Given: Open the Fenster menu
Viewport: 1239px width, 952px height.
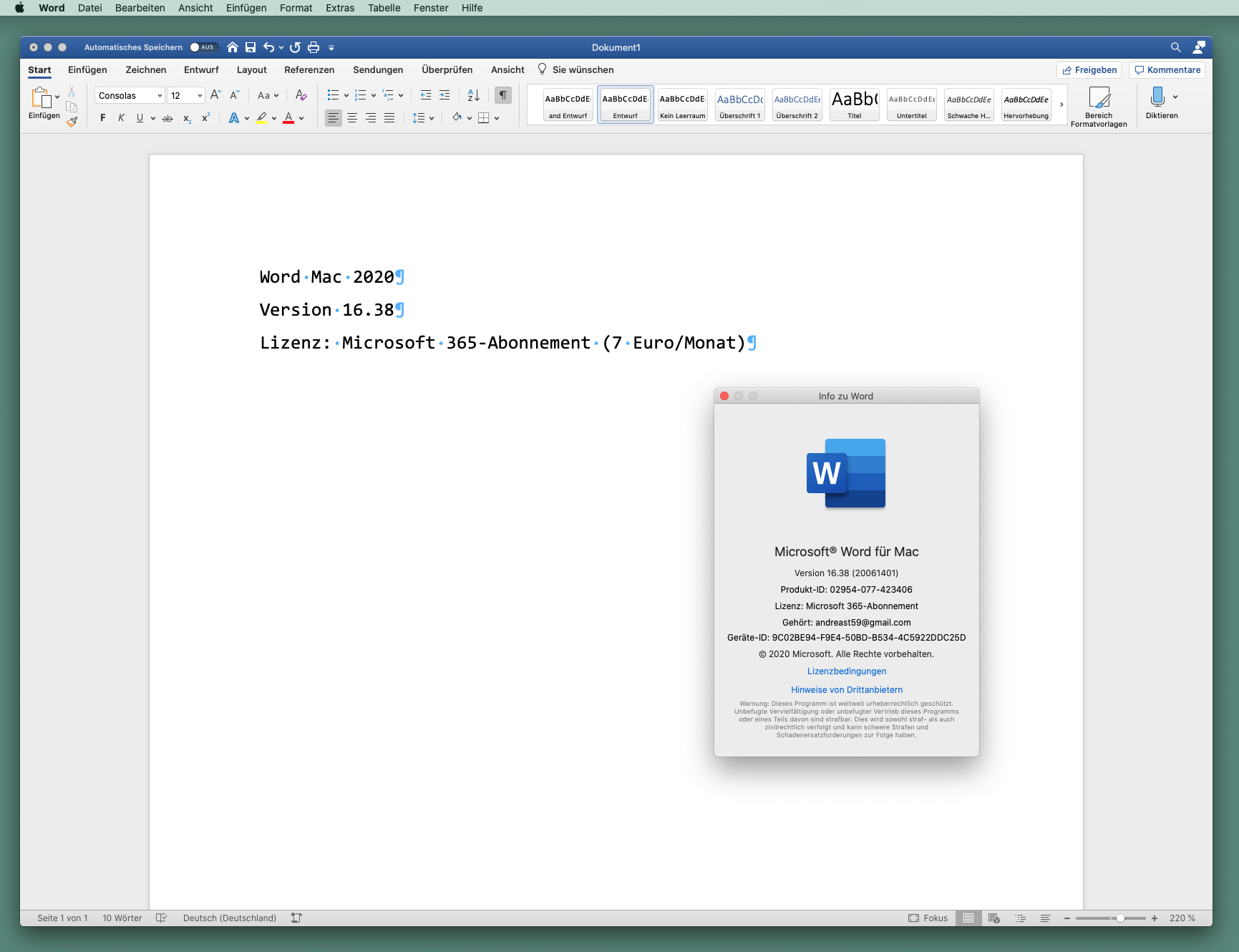Looking at the screenshot, I should (431, 8).
